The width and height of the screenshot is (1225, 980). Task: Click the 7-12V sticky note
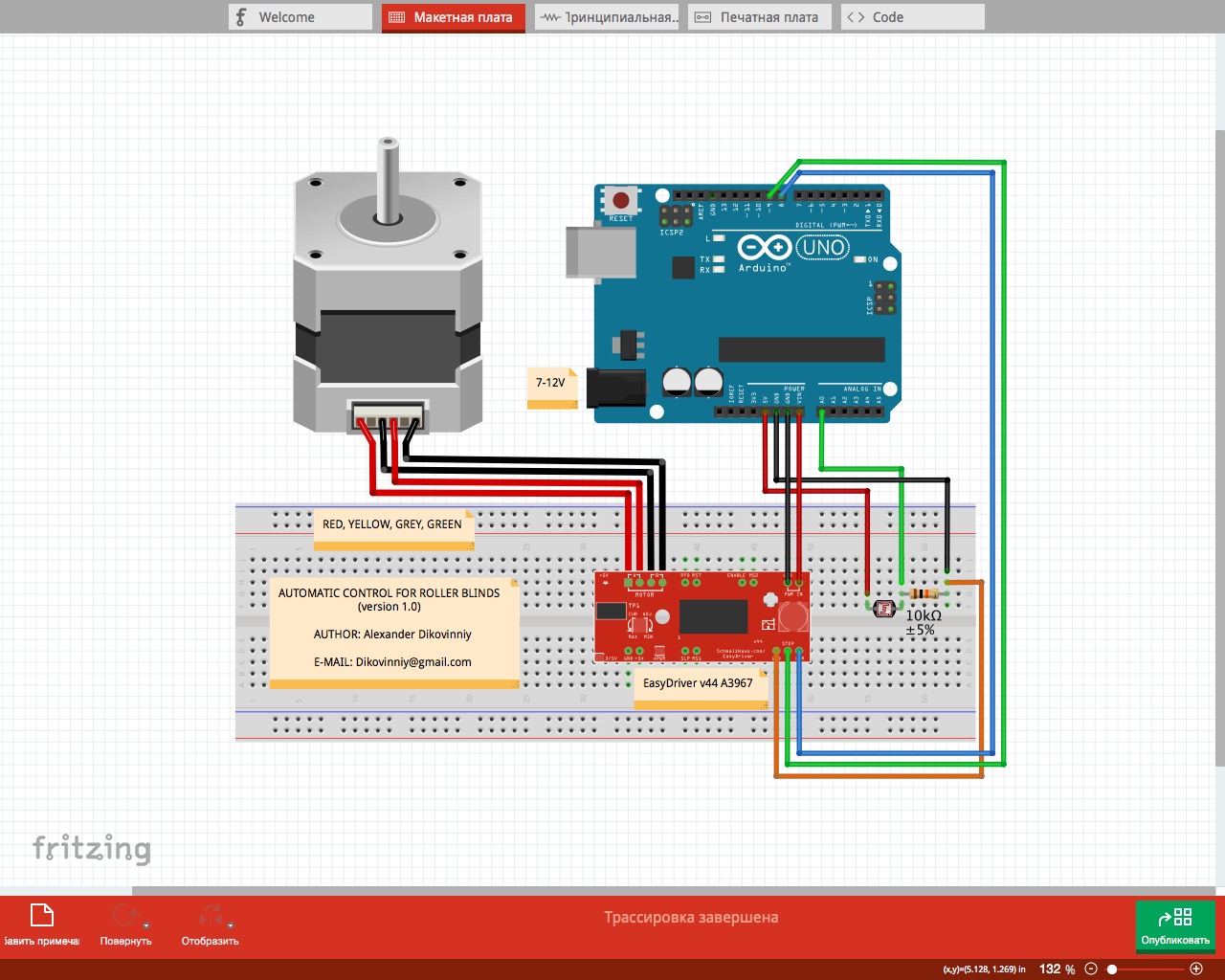551,384
